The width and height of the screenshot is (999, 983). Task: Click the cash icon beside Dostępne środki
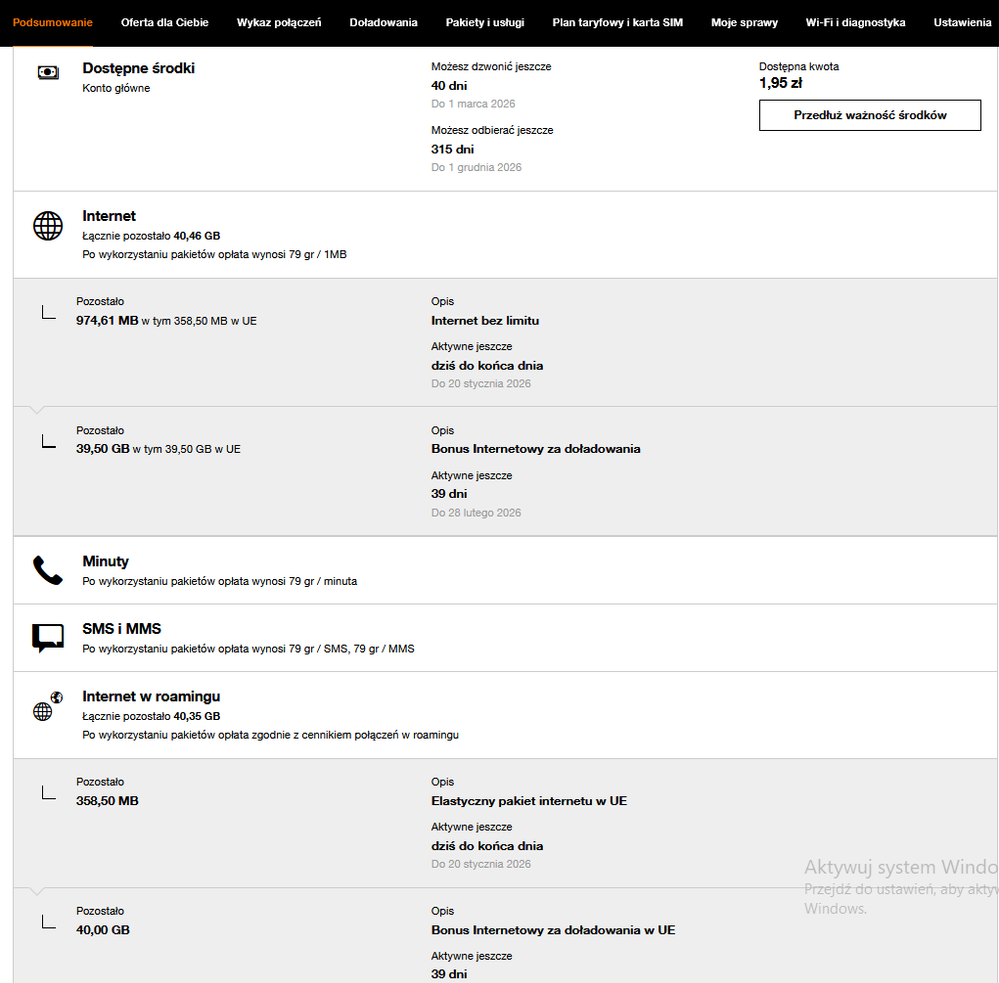(x=48, y=72)
